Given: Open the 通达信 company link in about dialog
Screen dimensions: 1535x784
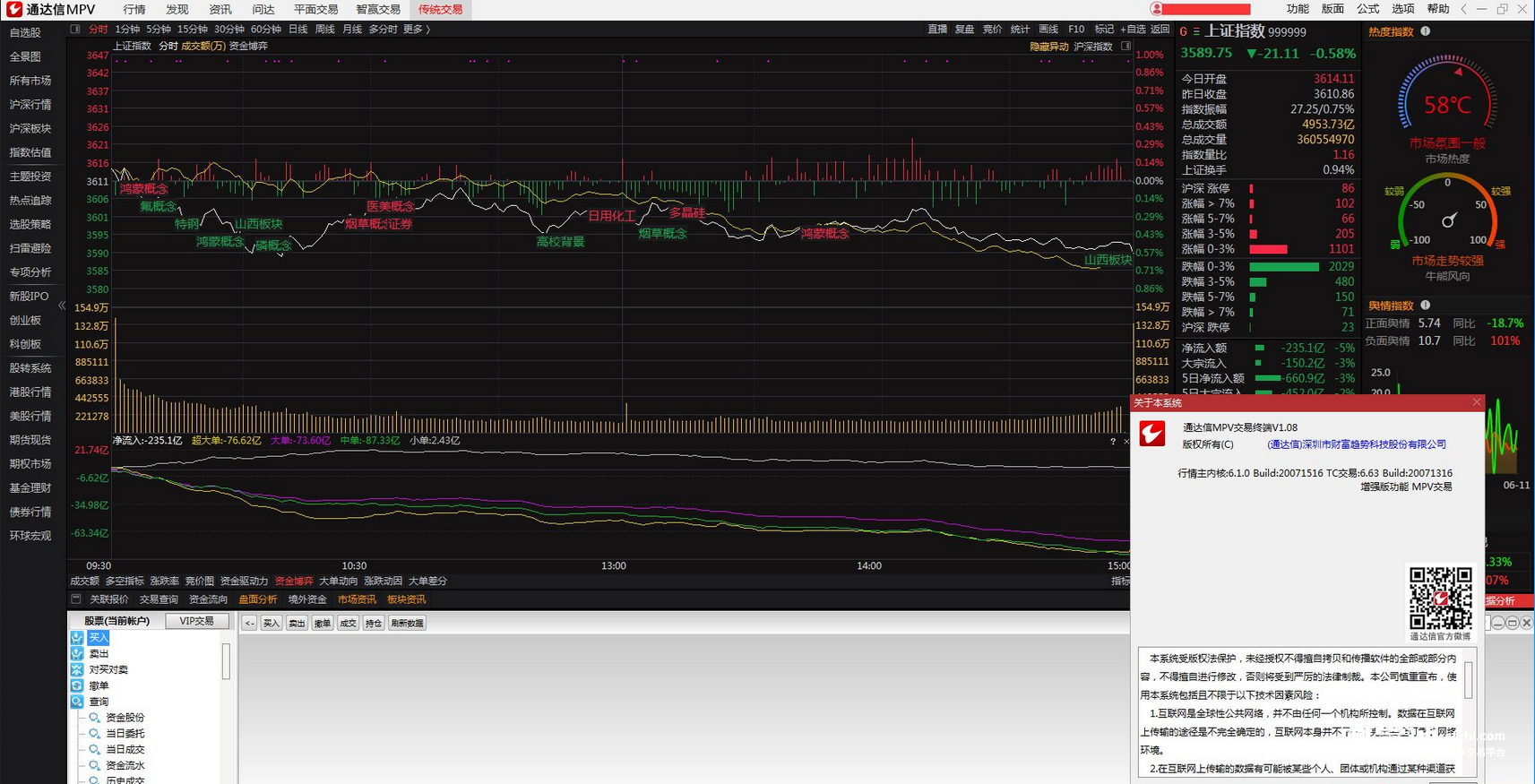Looking at the screenshot, I should point(1356,444).
